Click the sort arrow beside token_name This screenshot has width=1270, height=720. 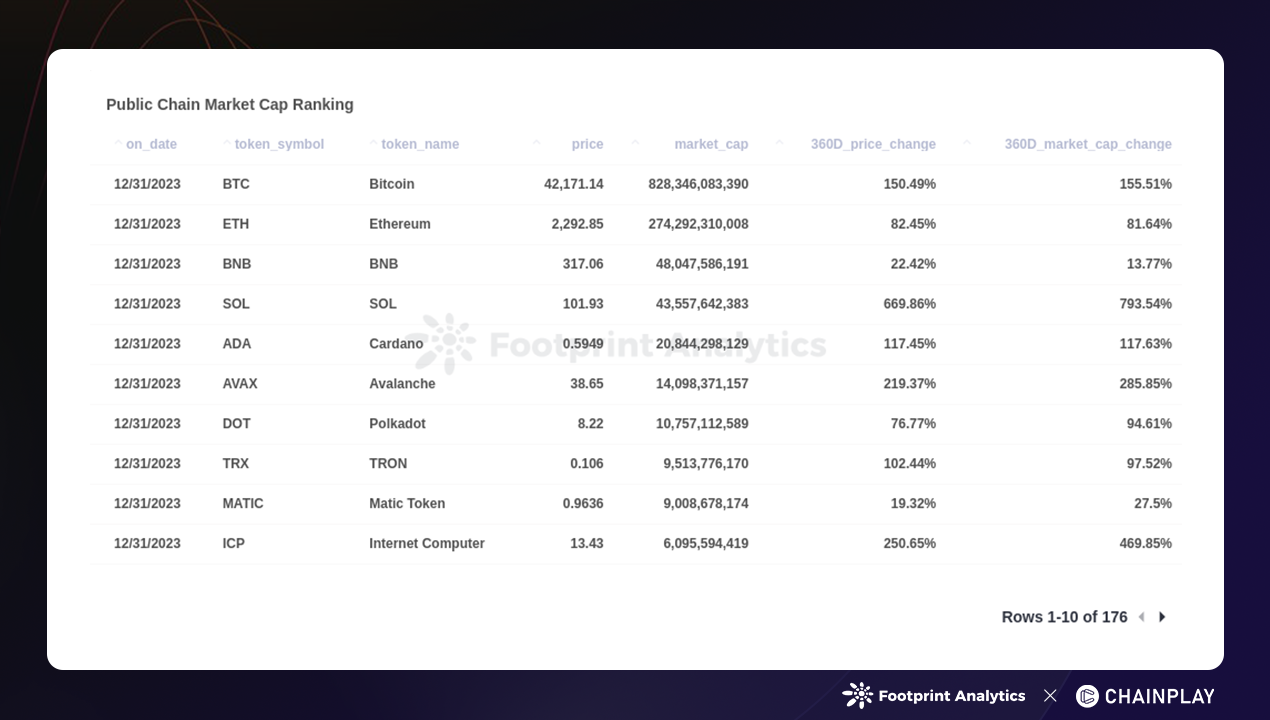point(374,144)
